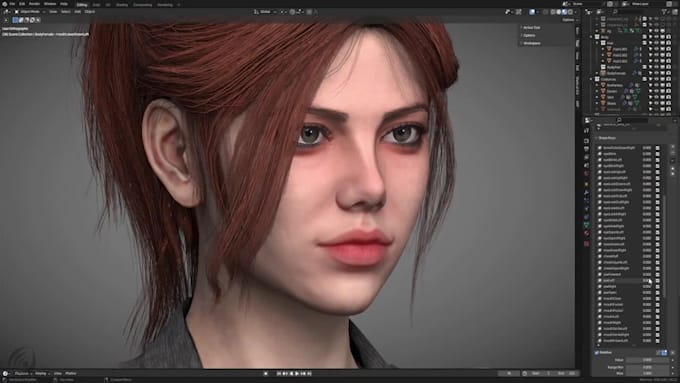The width and height of the screenshot is (680, 383).
Task: Jump to the timeline start frame
Action: [x=279, y=373]
